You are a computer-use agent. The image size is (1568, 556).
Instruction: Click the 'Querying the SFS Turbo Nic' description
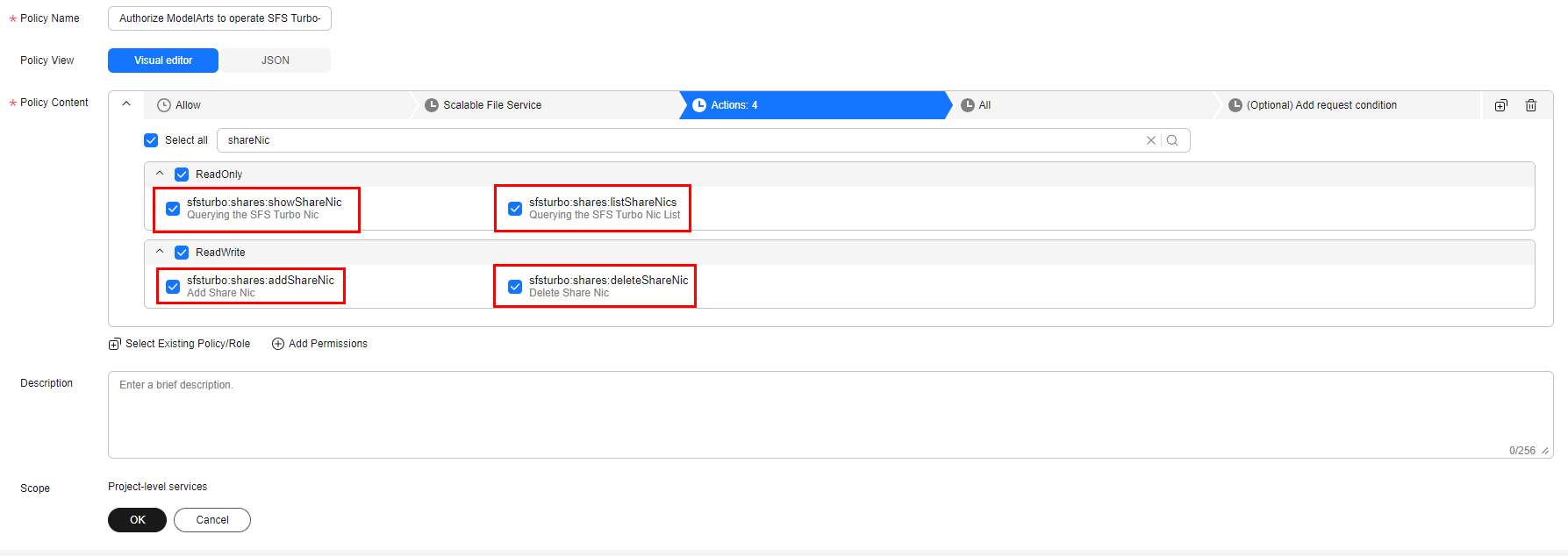coord(253,215)
